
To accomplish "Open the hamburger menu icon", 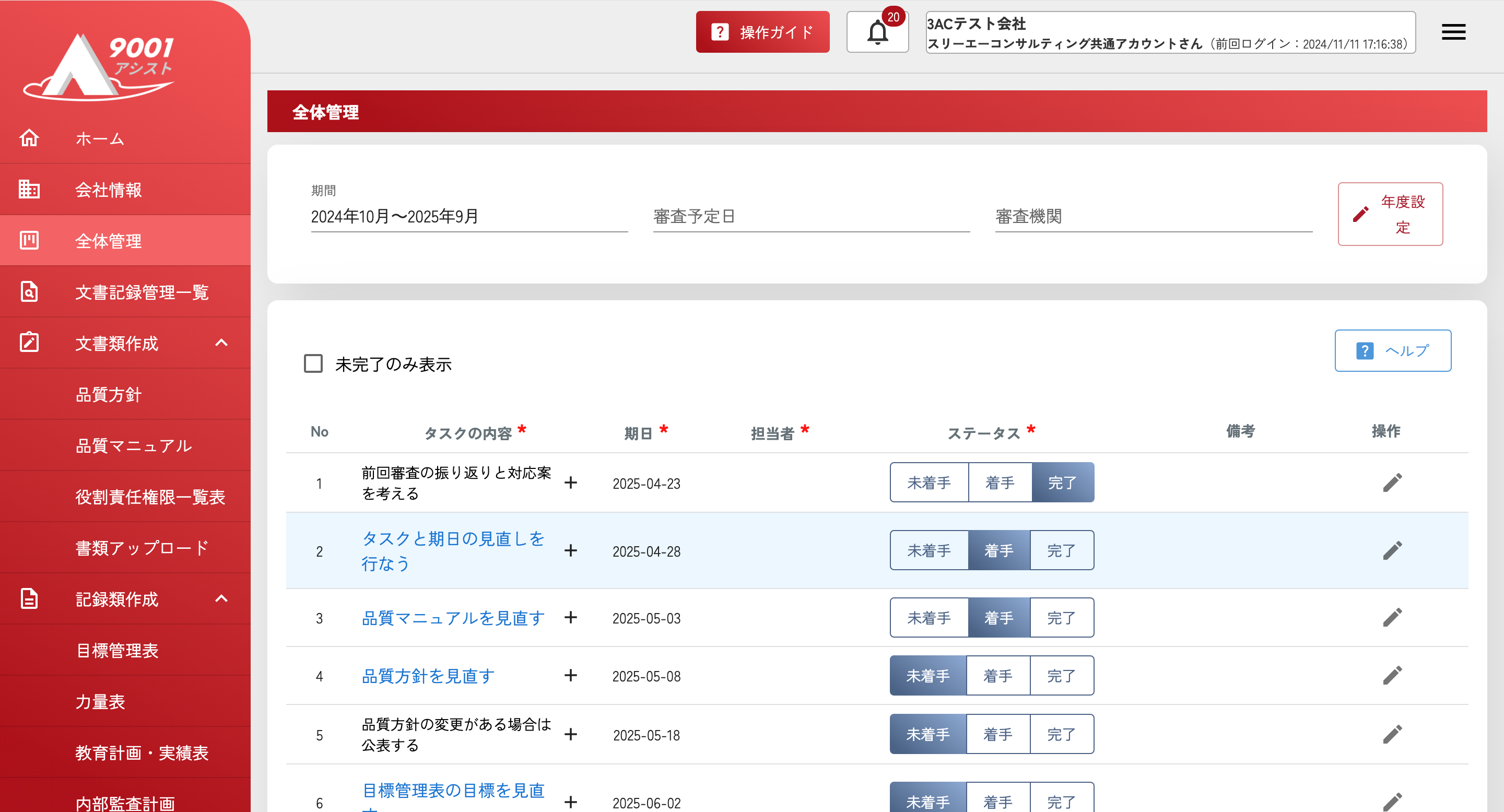I will (x=1453, y=32).
